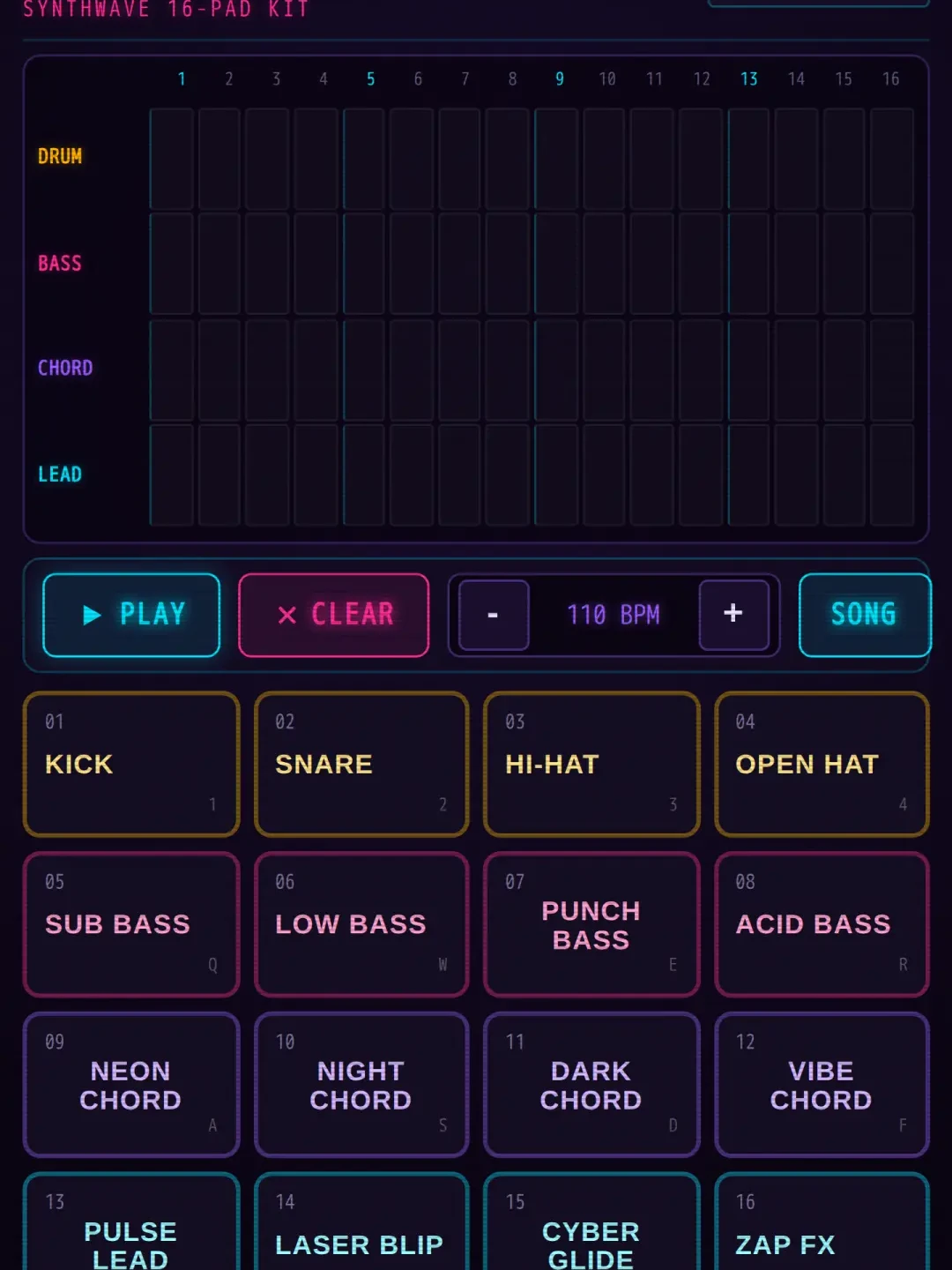This screenshot has width=952, height=1270.
Task: Open SONG mode
Action: tap(865, 615)
